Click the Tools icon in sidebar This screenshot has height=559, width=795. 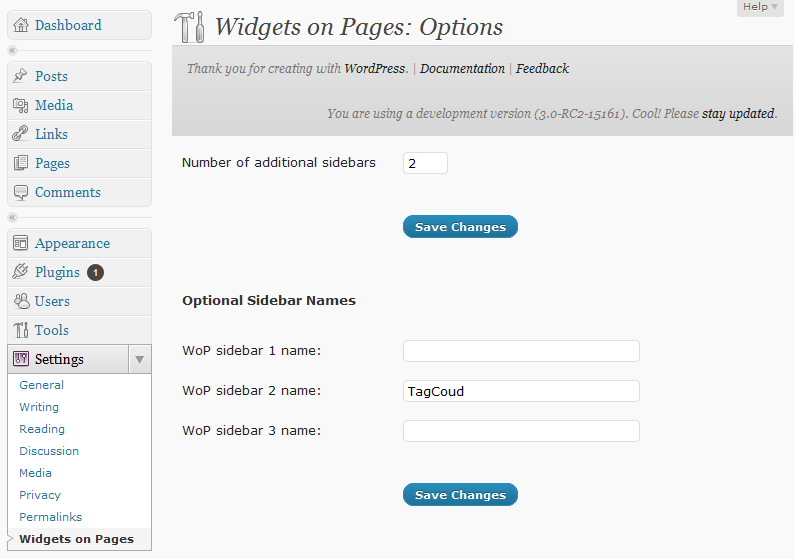(21, 330)
